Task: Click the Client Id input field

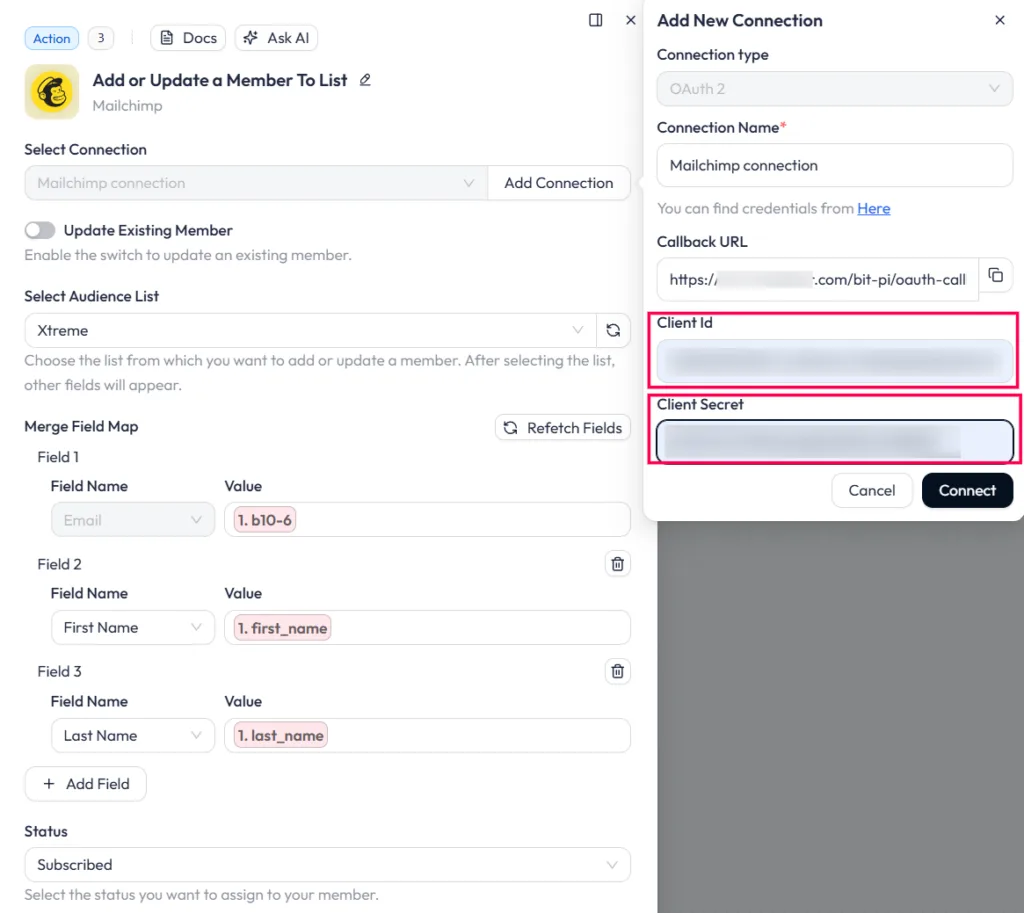Action: tap(835, 360)
